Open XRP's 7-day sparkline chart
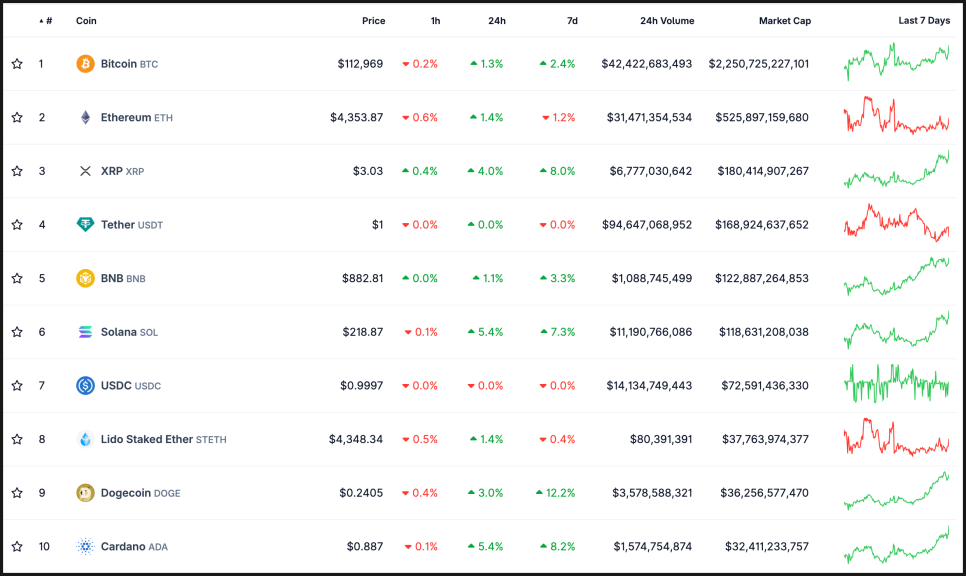 point(896,169)
